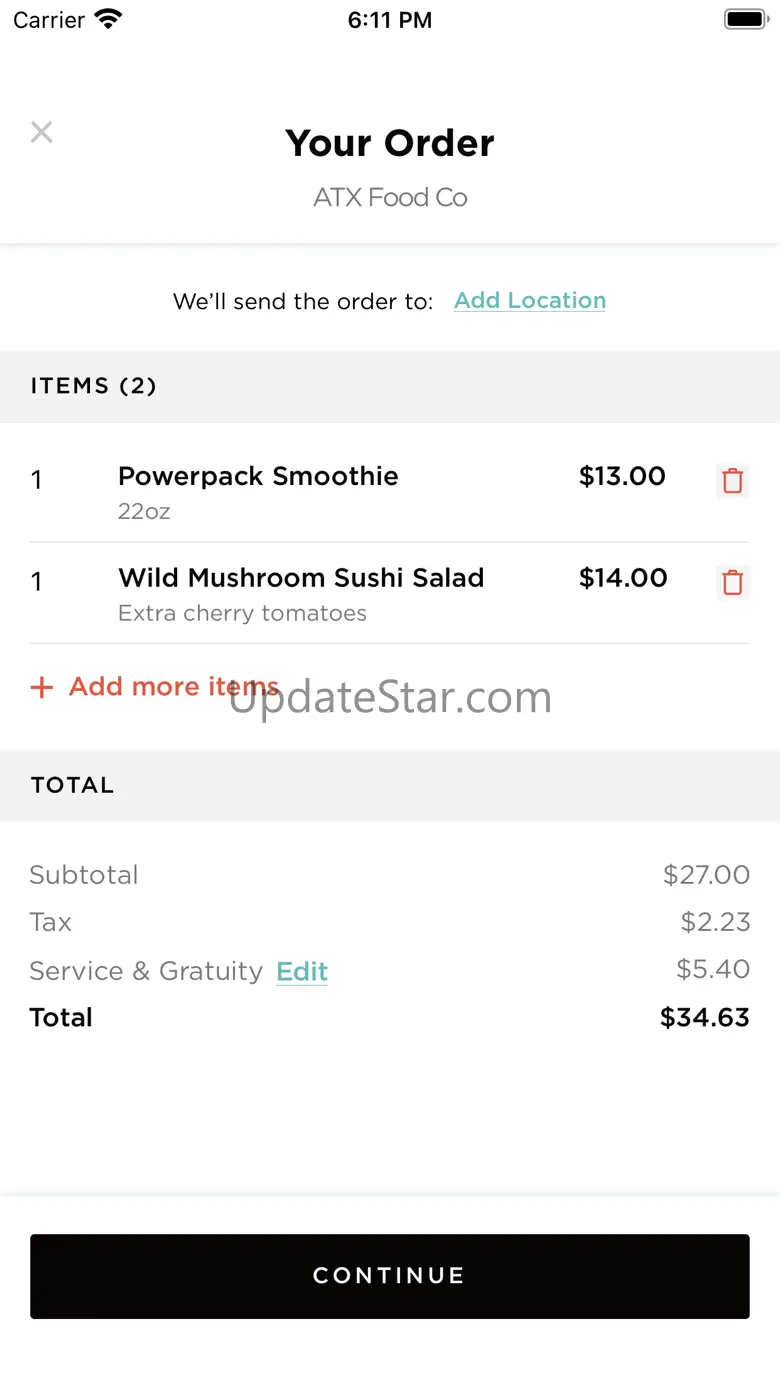780x1387 pixels.
Task: Open Add Location link
Action: click(x=529, y=301)
